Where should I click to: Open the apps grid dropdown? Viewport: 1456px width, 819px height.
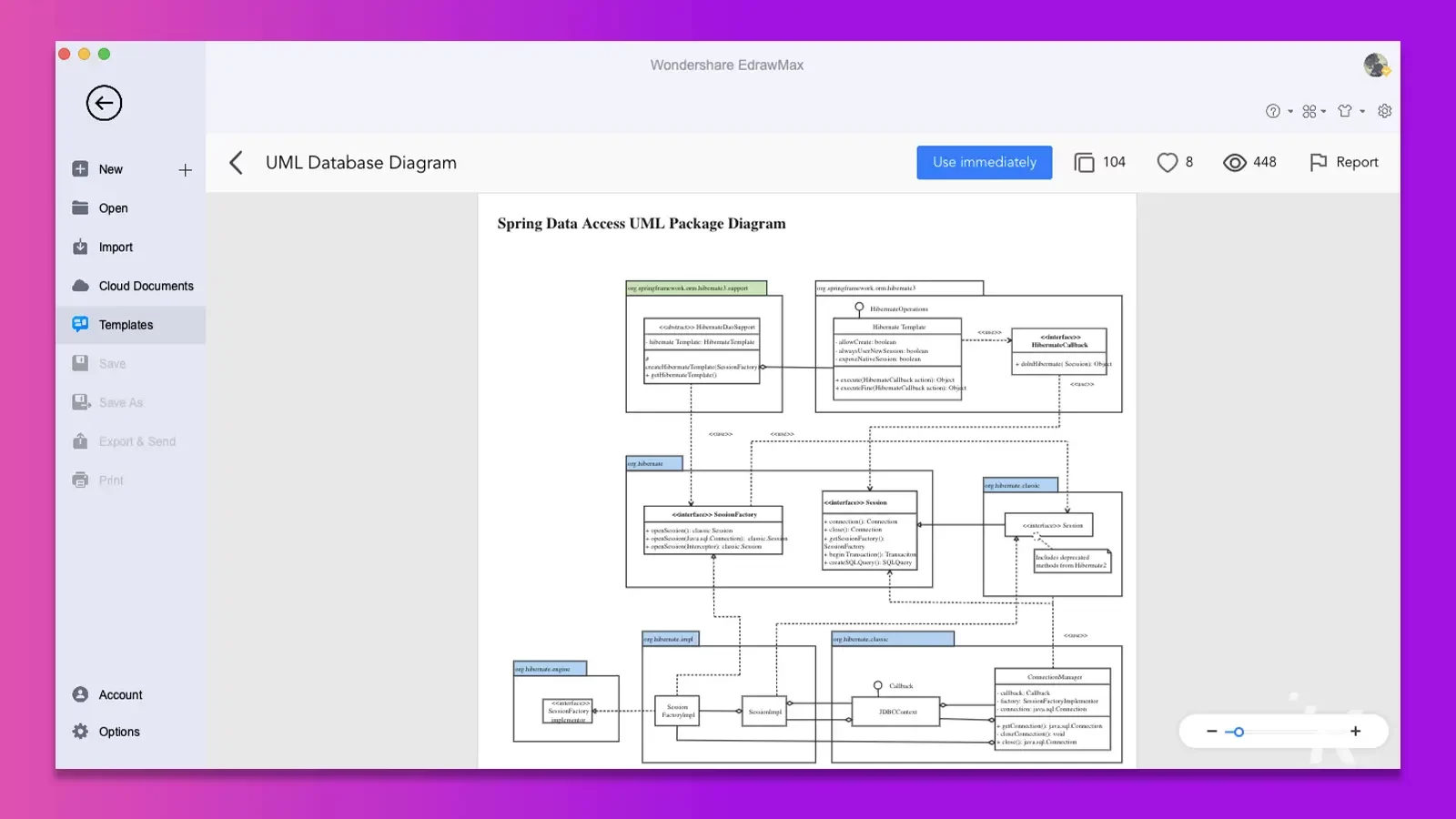pos(1314,111)
